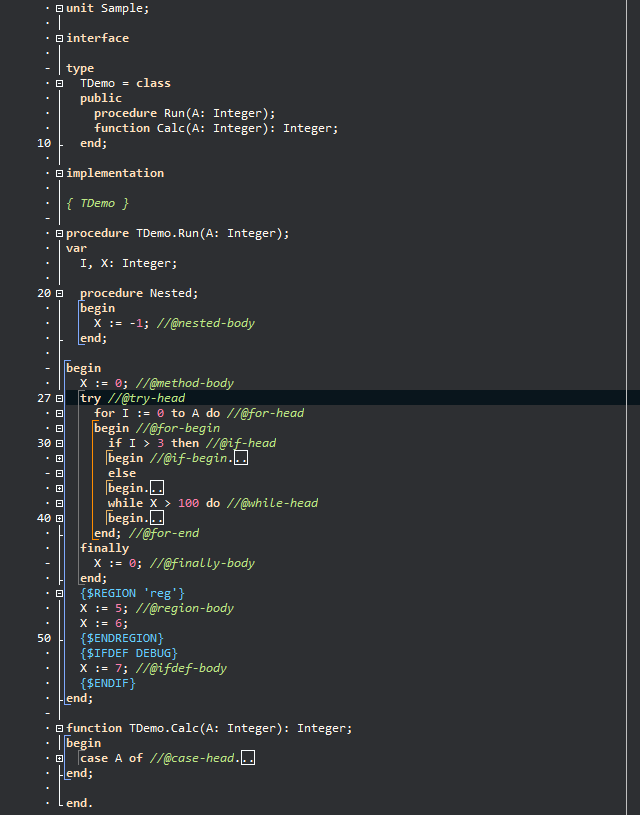Click 'function Calc(A: Integer): Integer;' declaration

[216, 128]
